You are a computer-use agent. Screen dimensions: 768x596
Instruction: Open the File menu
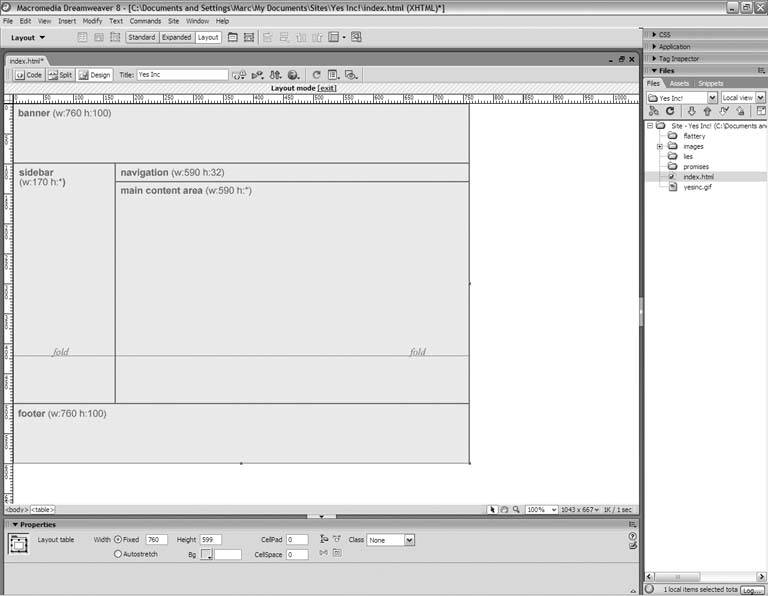(x=8, y=21)
